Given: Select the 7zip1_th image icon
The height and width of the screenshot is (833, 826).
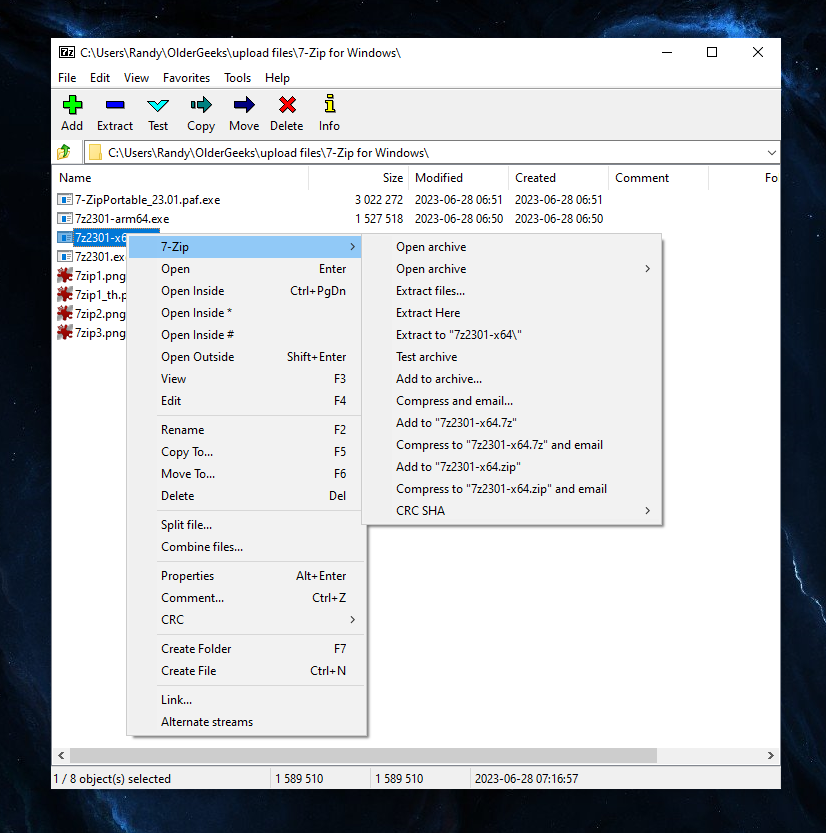Looking at the screenshot, I should pos(65,294).
